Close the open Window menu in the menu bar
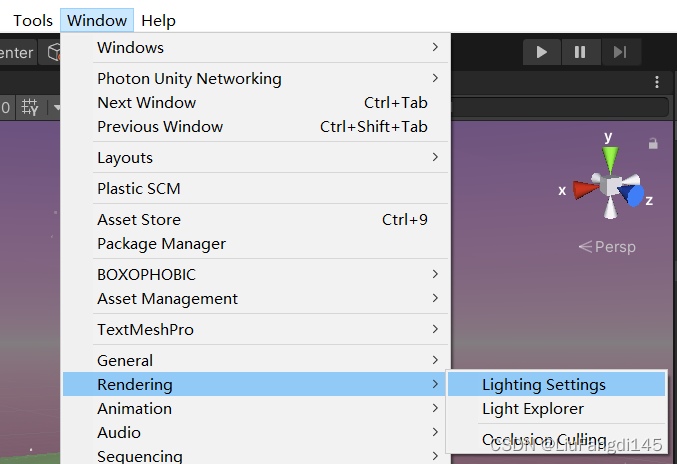The height and width of the screenshot is (464, 677). click(x=97, y=20)
